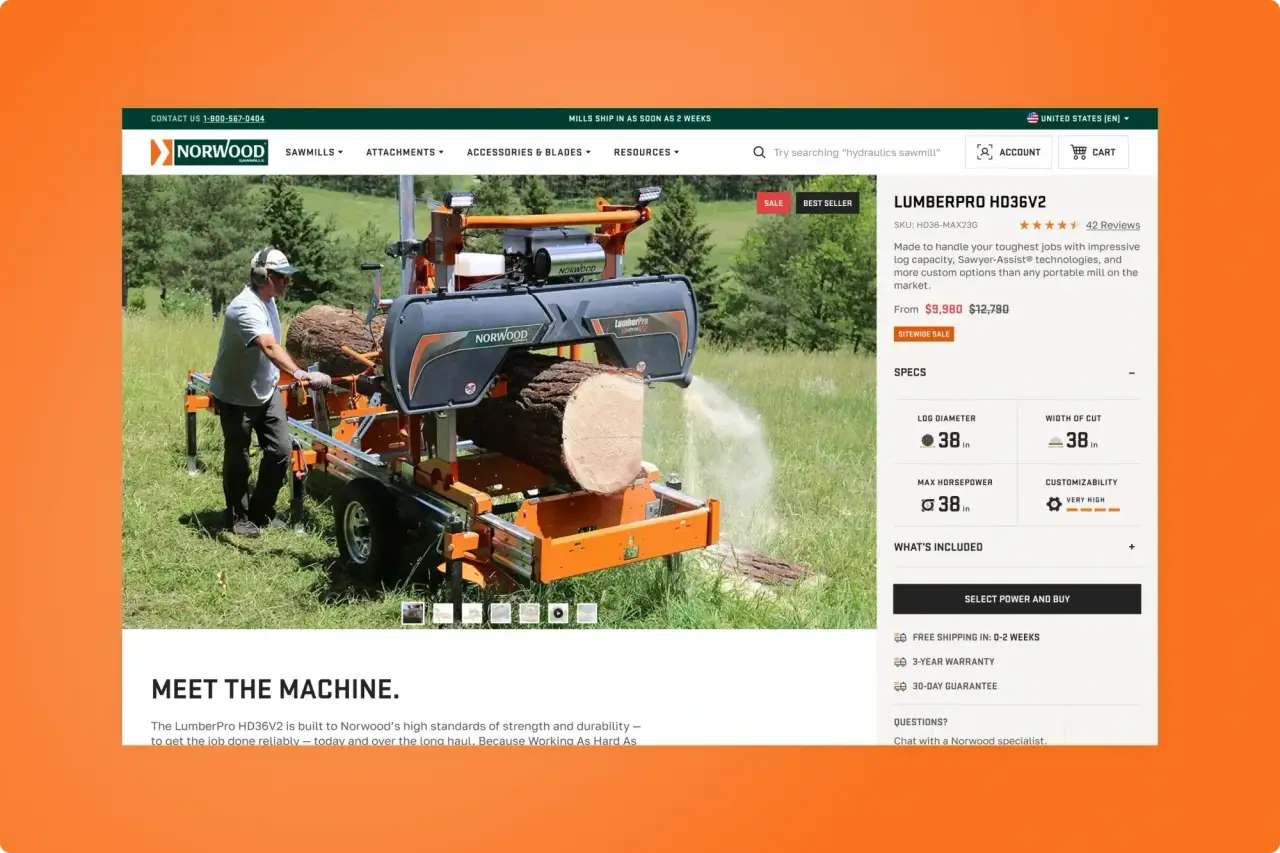Click the crossed-out price '$12,790'
This screenshot has width=1280, height=853.
coord(989,309)
